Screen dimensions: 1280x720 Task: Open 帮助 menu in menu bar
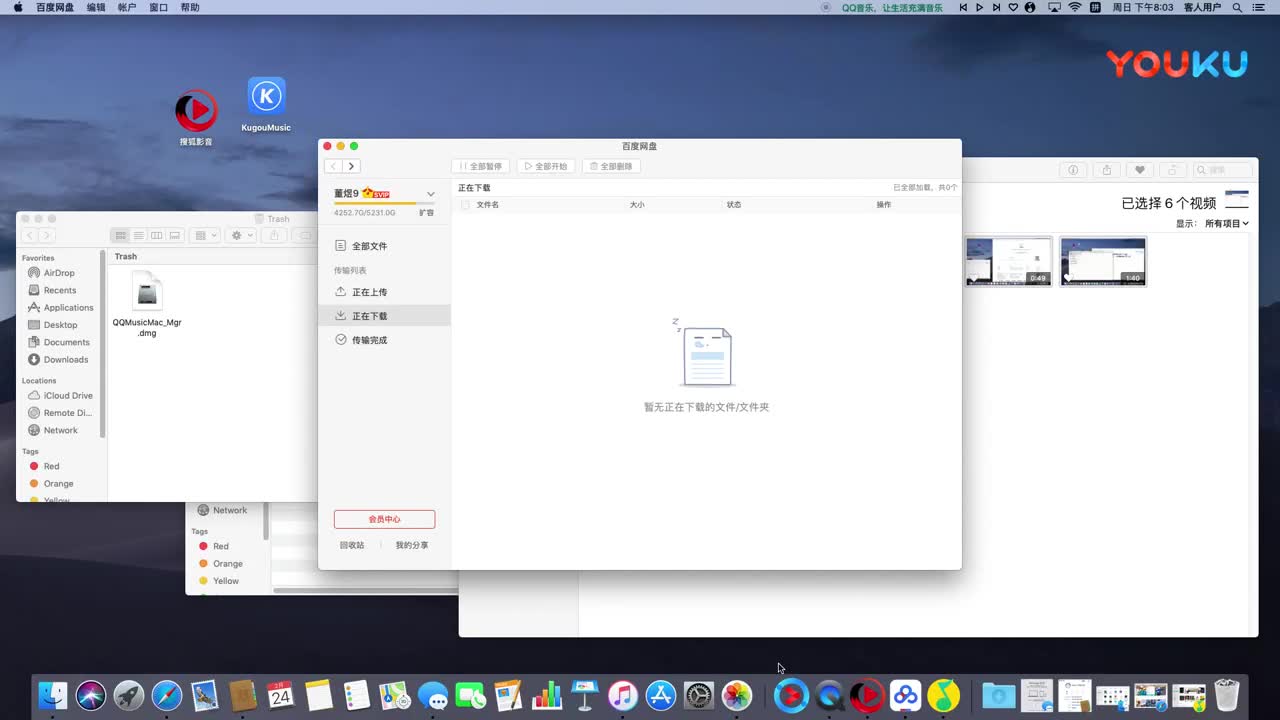(190, 7)
